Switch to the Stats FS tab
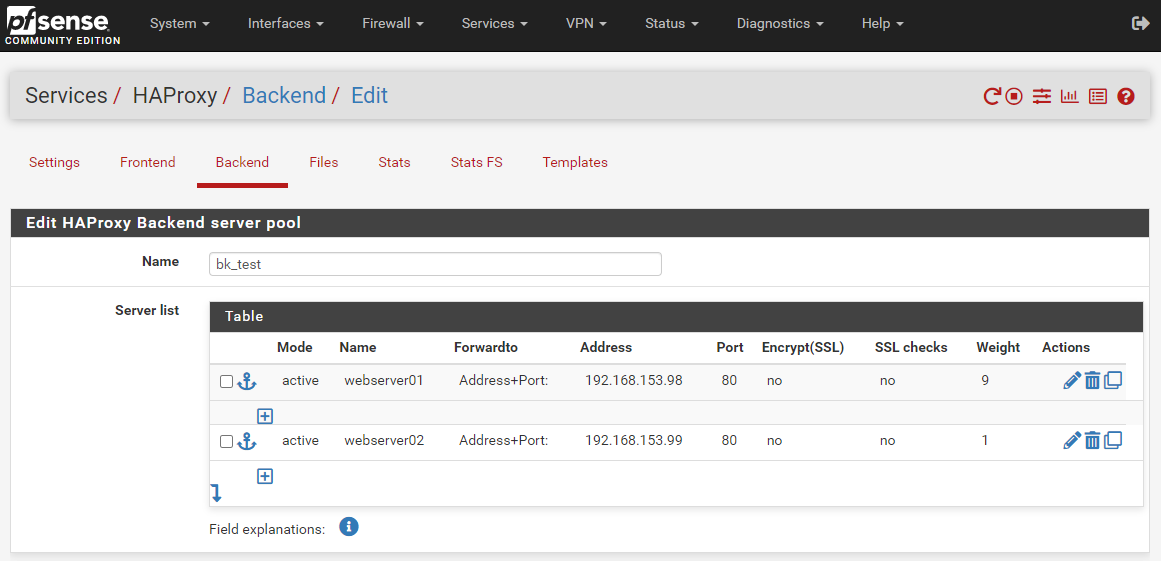This screenshot has height=561, width=1161. click(x=476, y=162)
